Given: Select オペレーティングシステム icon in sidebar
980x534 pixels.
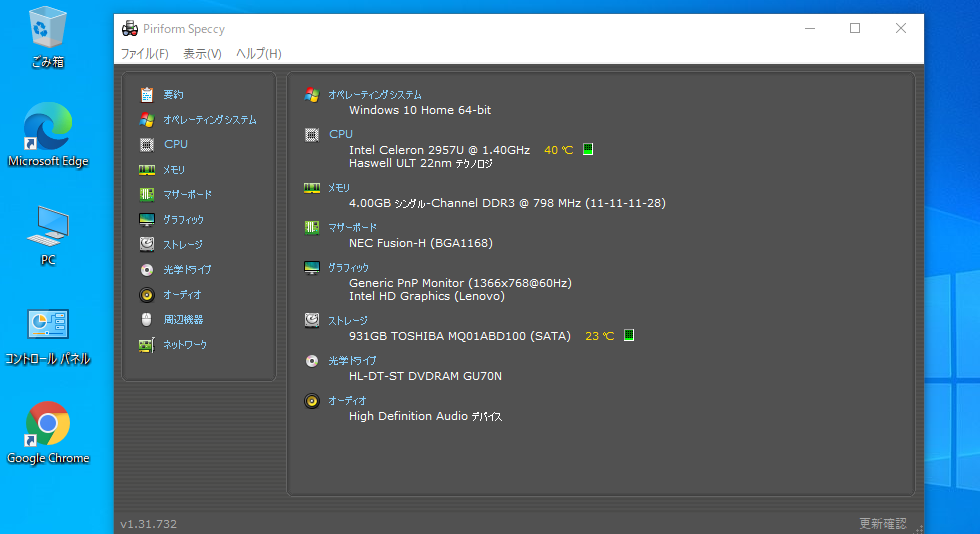Looking at the screenshot, I should 147,119.
